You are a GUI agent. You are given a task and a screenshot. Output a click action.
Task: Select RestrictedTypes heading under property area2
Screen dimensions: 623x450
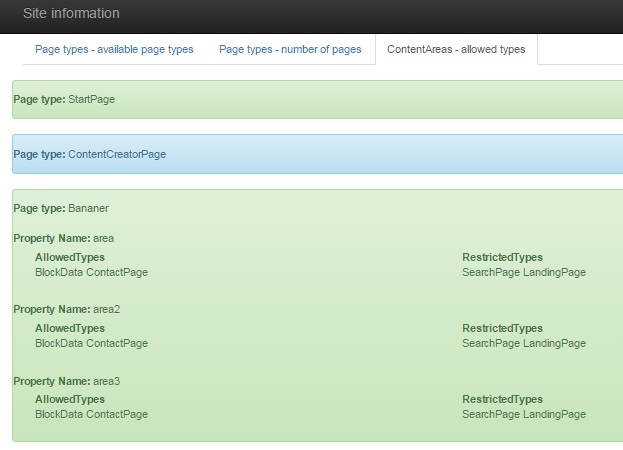click(502, 329)
